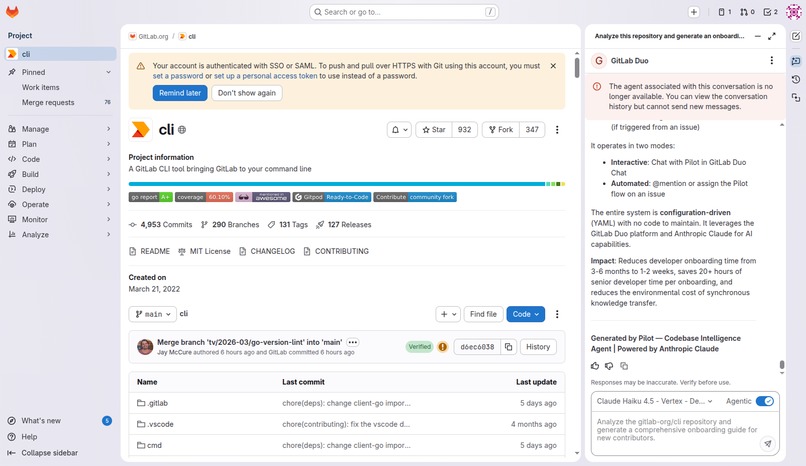Screen dimensions: 806x466
Task: Open the add file plus dropdown
Action: coord(448,314)
